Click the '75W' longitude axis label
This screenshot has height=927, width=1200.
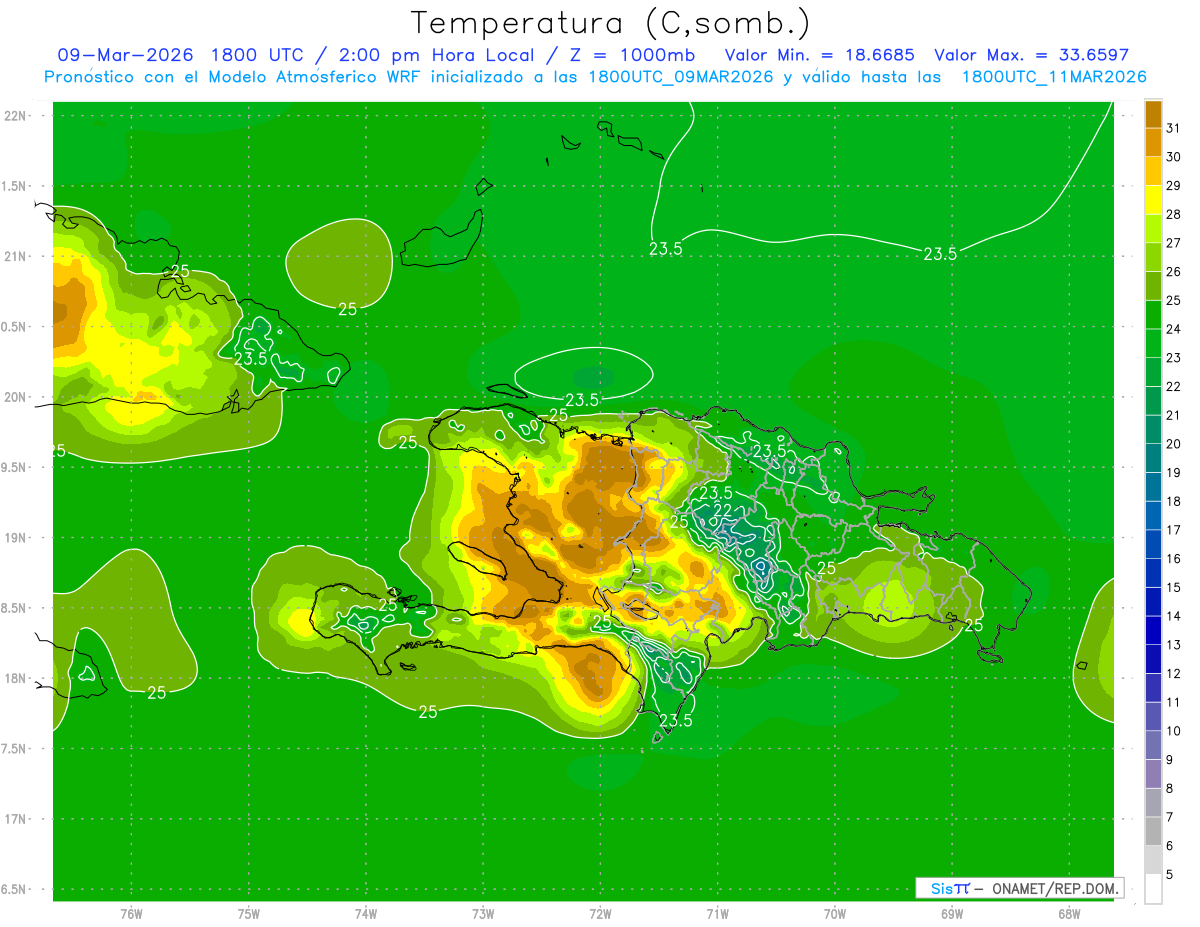click(x=249, y=913)
